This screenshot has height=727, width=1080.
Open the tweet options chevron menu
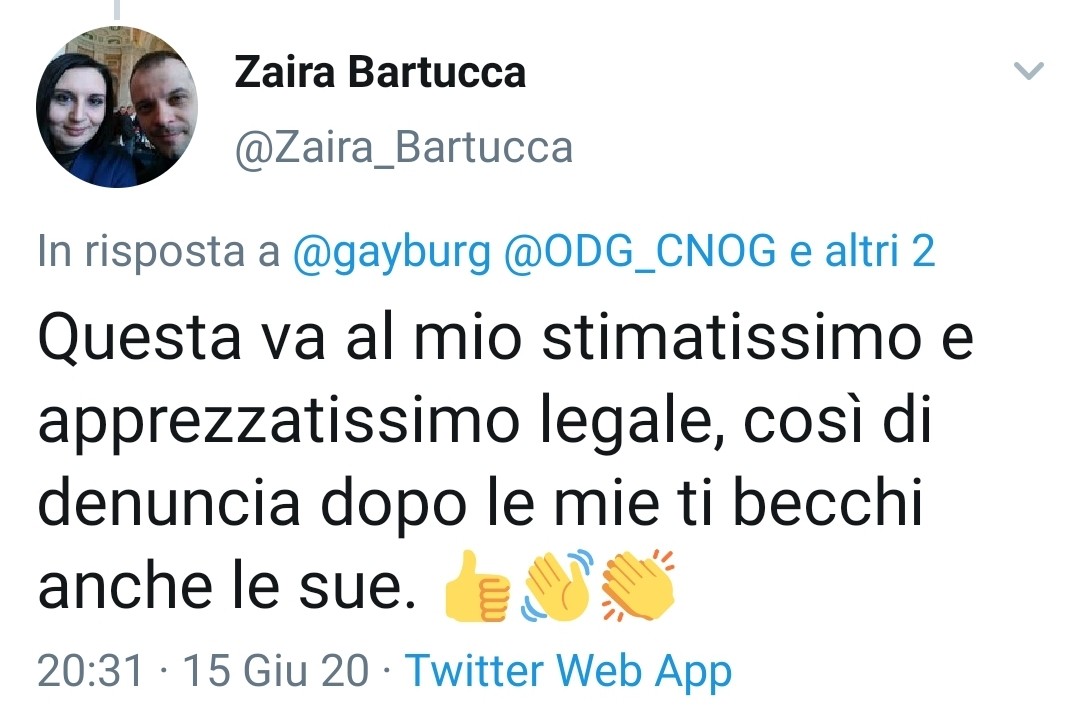(1029, 70)
